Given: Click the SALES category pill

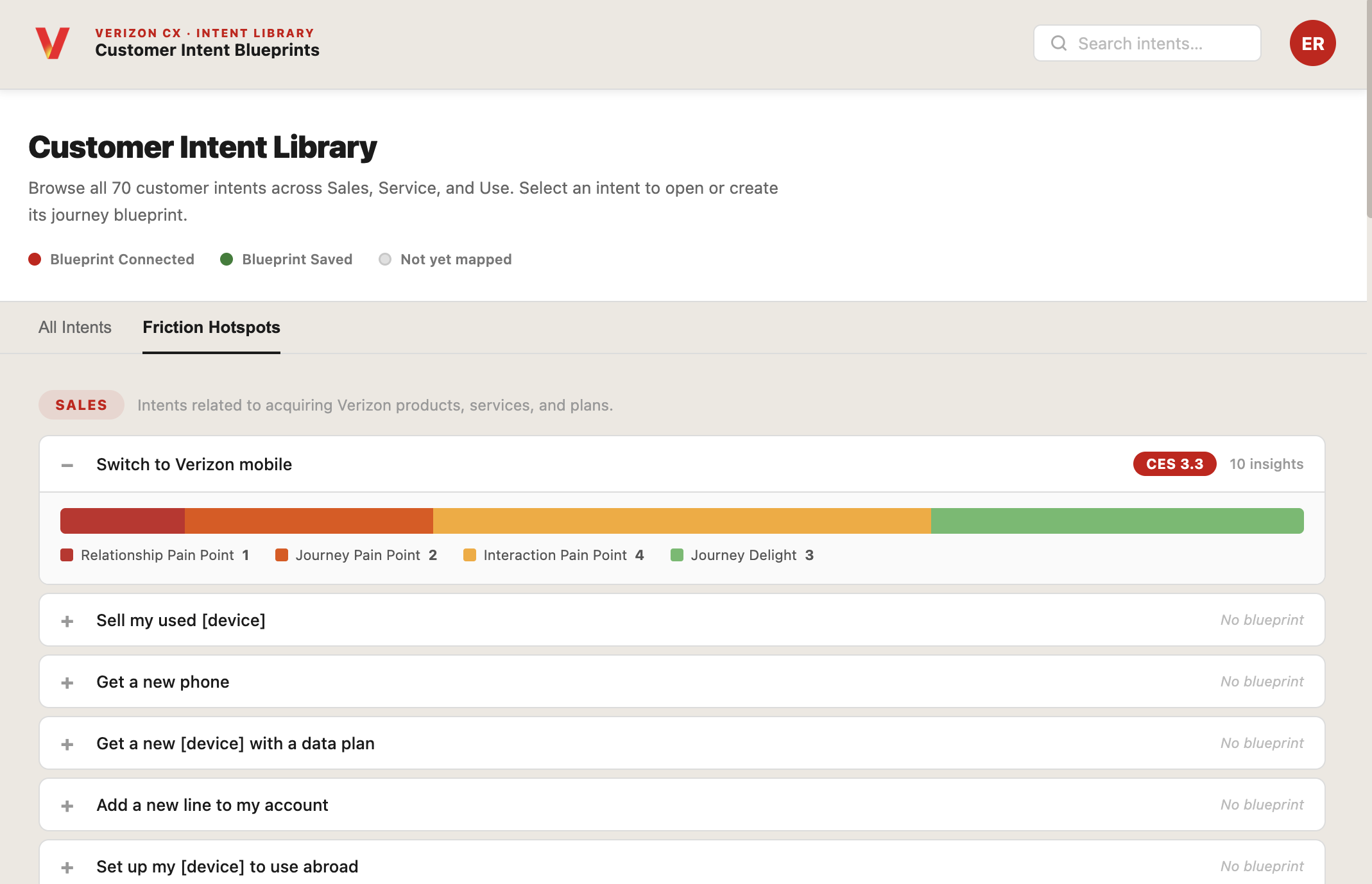Looking at the screenshot, I should (x=81, y=405).
